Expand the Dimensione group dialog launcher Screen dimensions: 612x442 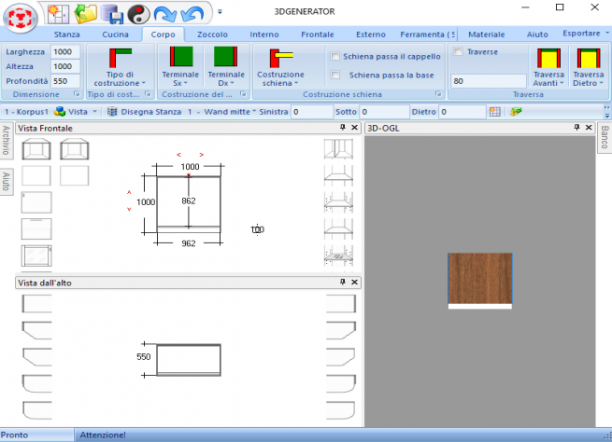pyautogui.click(x=76, y=94)
